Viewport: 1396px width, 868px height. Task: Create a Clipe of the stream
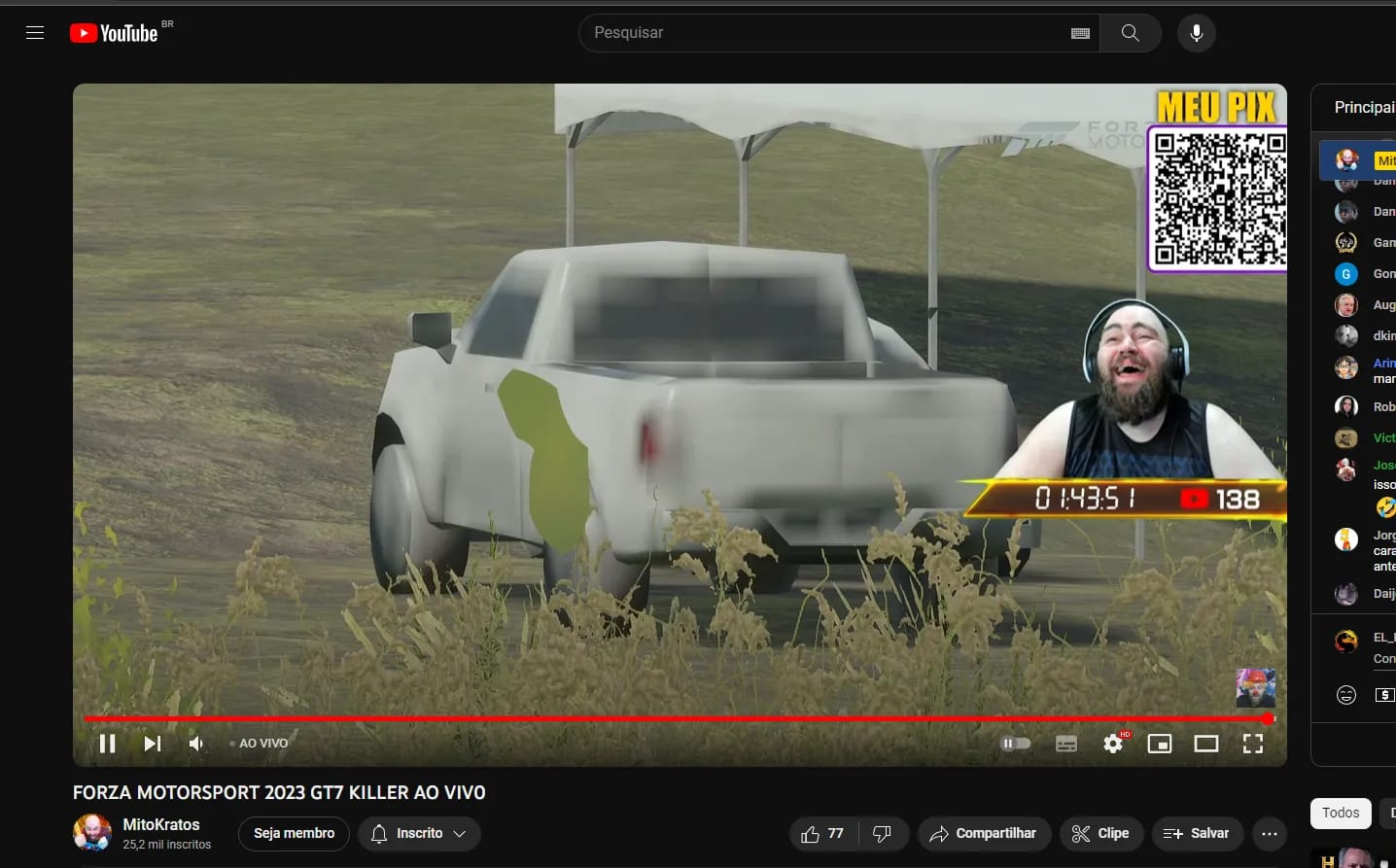pos(1100,834)
